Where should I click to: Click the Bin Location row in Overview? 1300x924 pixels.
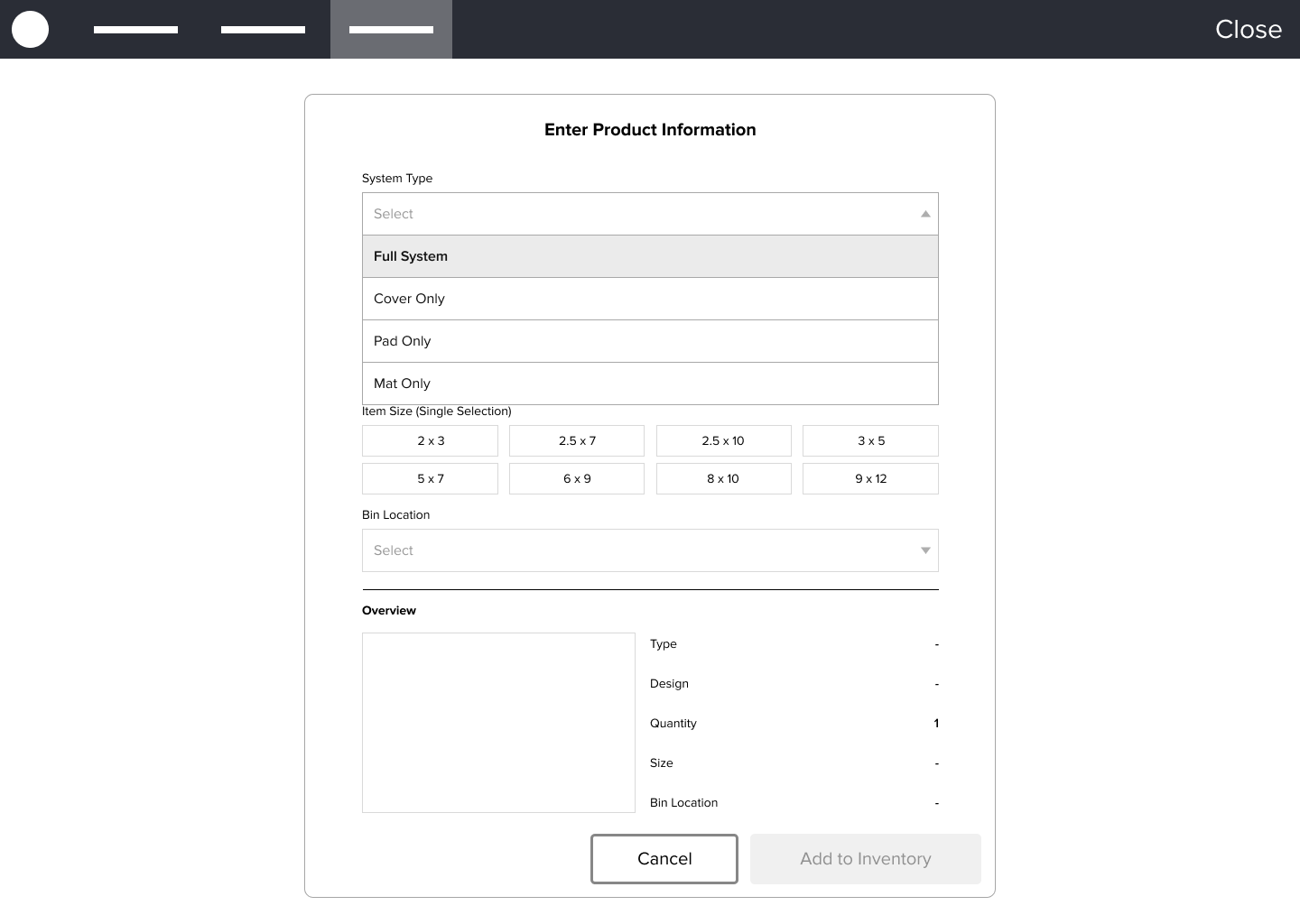(x=794, y=803)
